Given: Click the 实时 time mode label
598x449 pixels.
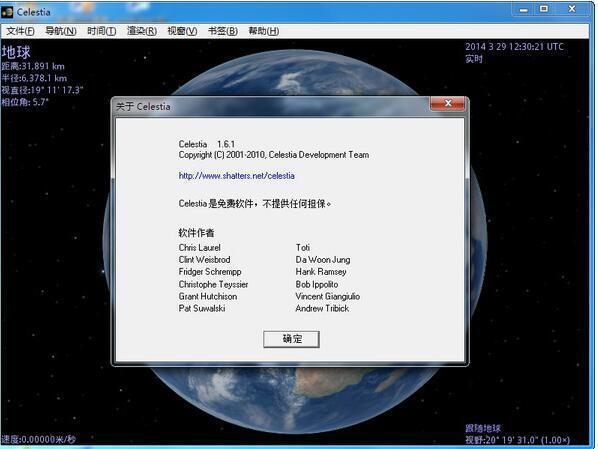Looking at the screenshot, I should [474, 59].
